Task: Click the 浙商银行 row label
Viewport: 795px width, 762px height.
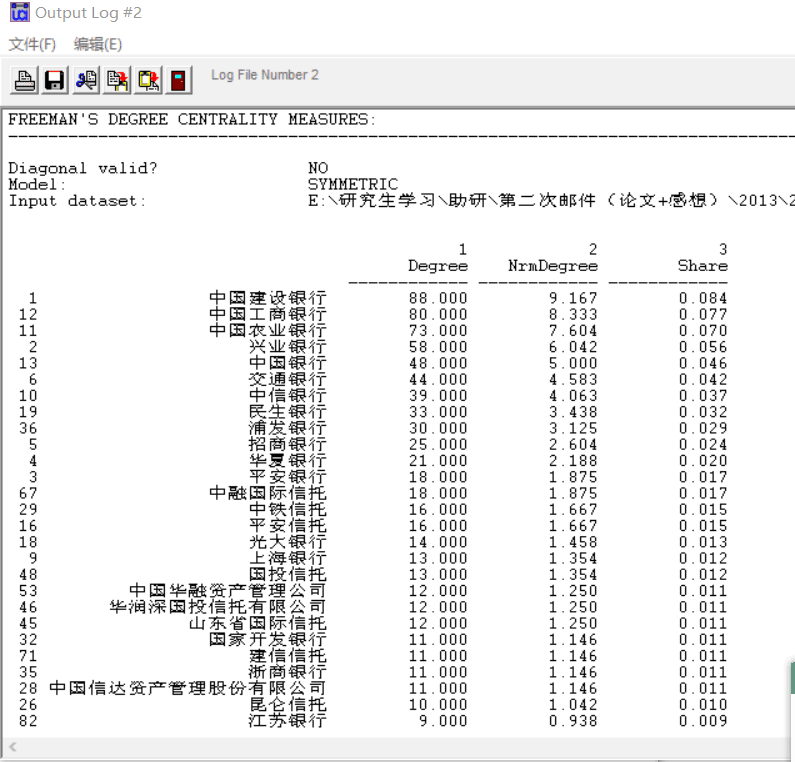Action: [x=287, y=672]
